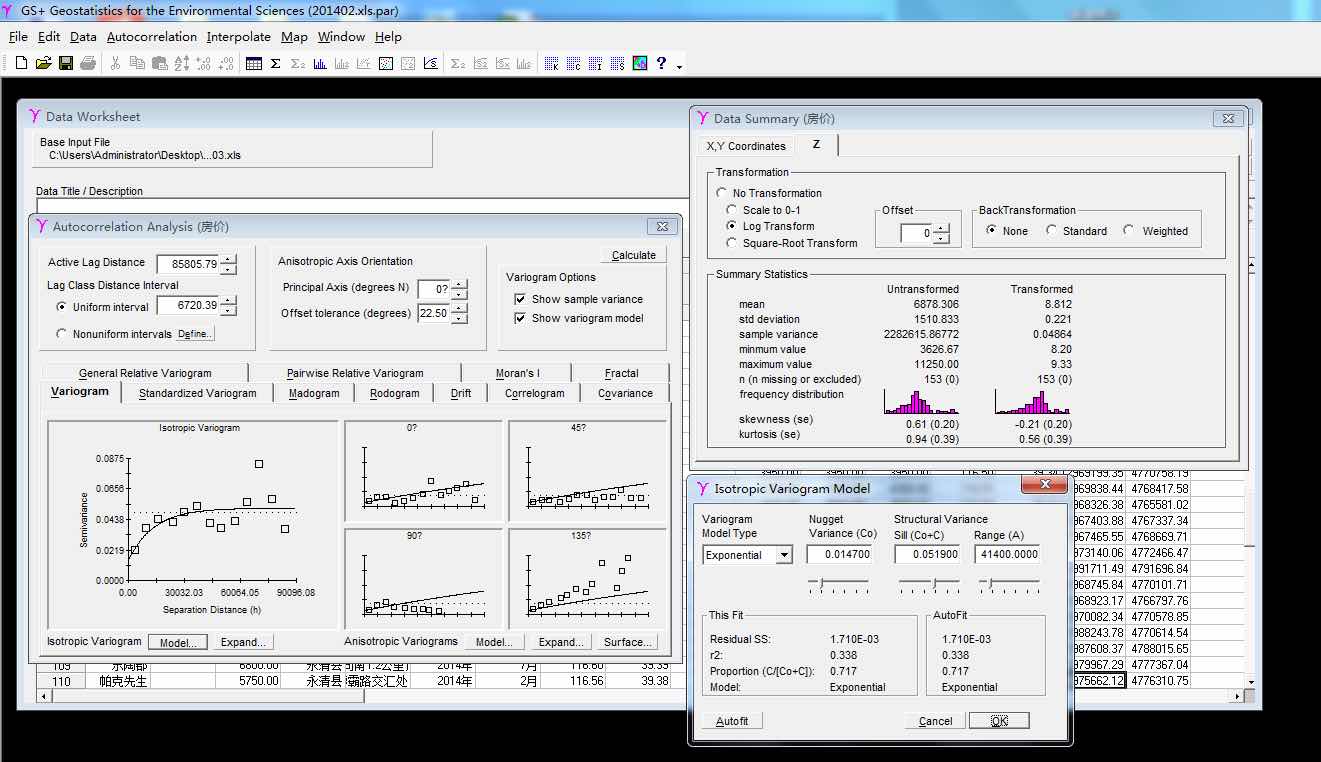Click the Autocorrelation Analysis window title icon
Screen dimensions: 1321x762
pyautogui.click(x=41, y=226)
